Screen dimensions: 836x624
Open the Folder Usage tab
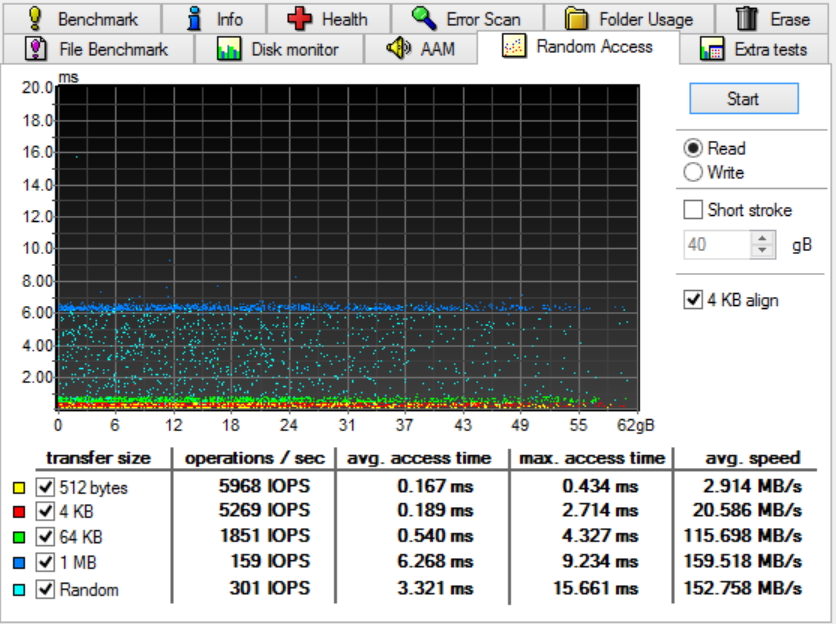(629, 19)
